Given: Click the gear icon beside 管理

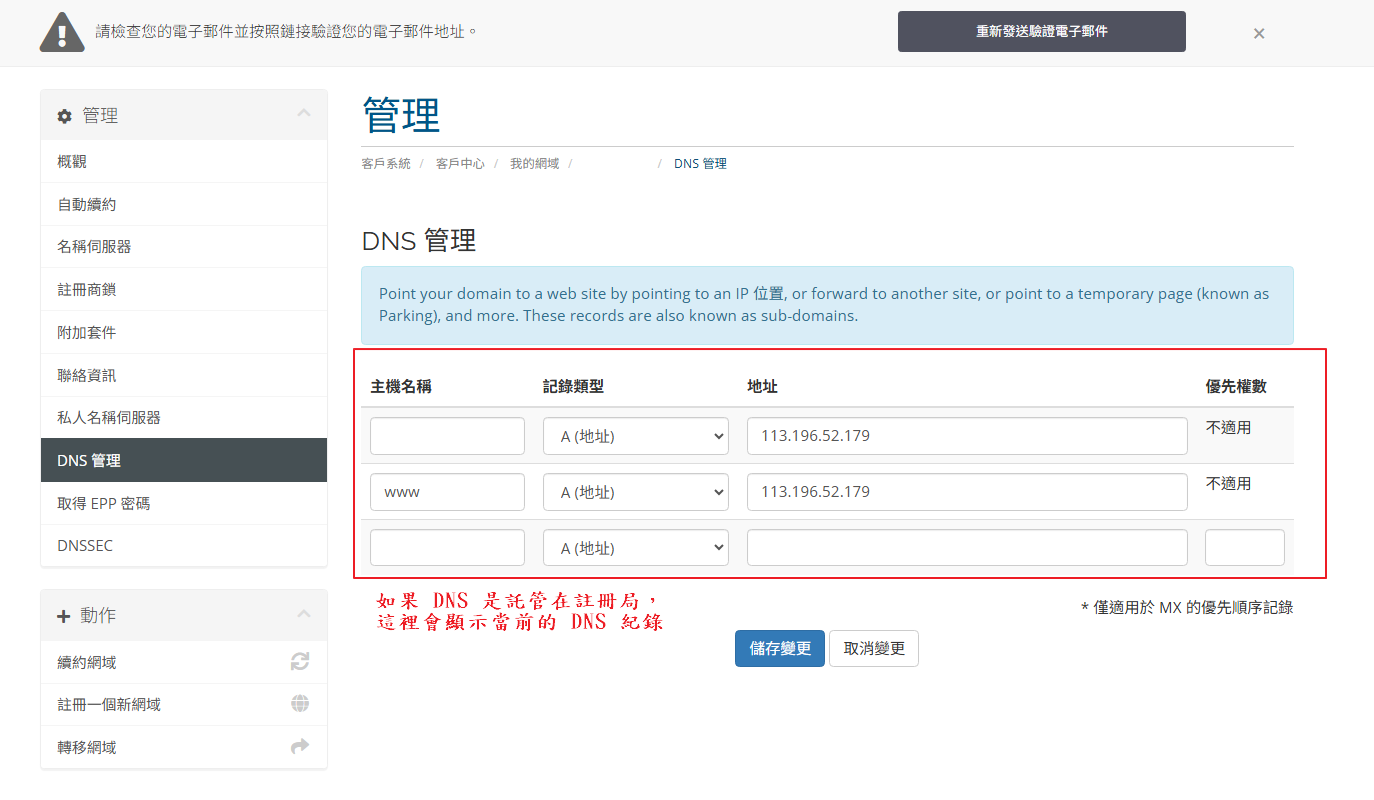Looking at the screenshot, I should 65,116.
